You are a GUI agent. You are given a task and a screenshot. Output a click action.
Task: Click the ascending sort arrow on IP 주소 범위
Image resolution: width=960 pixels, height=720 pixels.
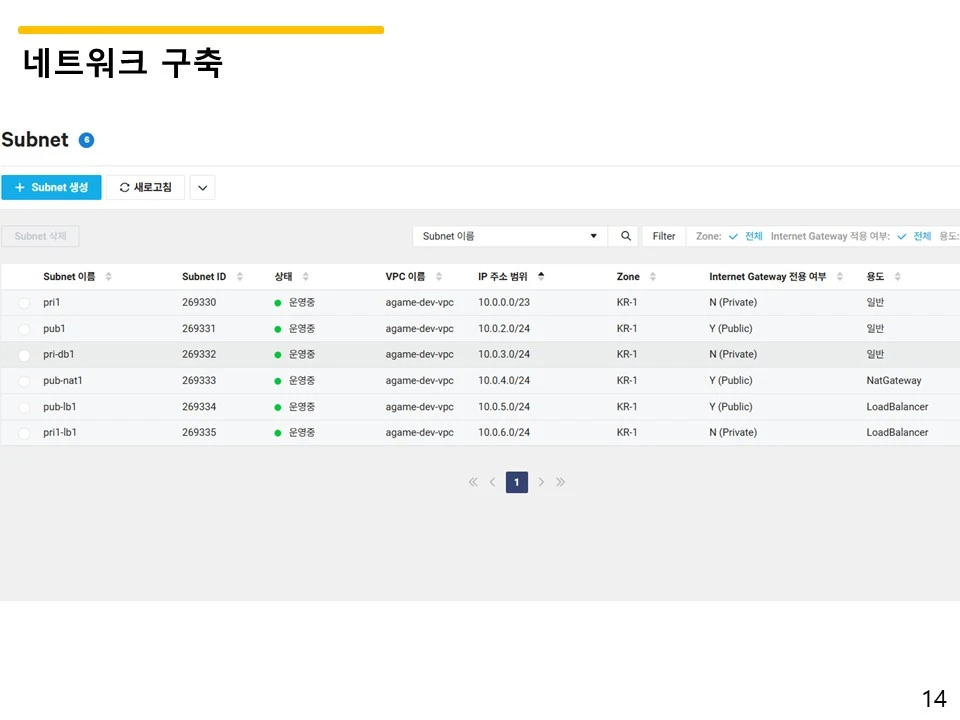click(x=541, y=274)
